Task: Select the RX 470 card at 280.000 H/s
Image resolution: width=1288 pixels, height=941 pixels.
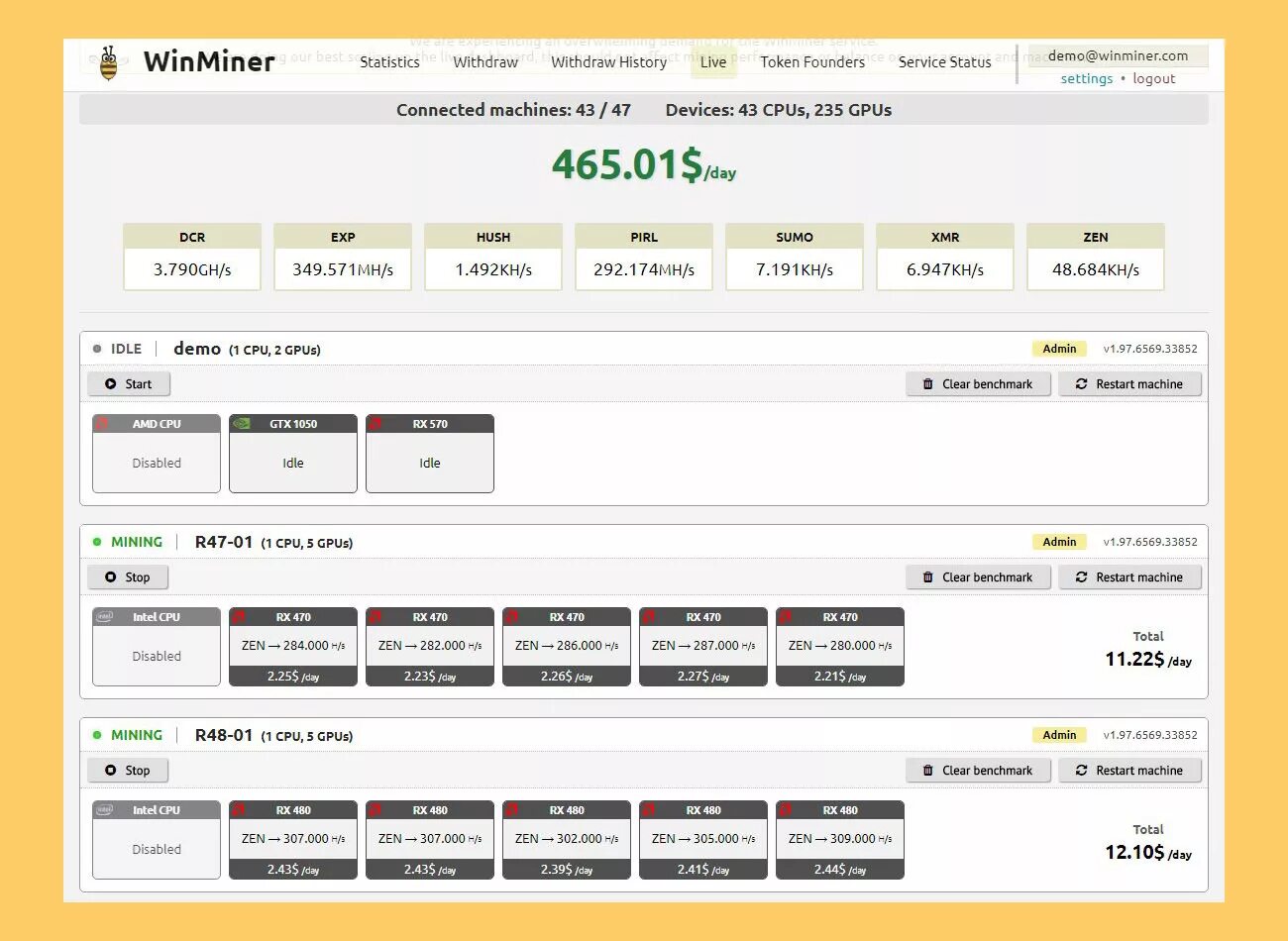Action: pyautogui.click(x=840, y=646)
